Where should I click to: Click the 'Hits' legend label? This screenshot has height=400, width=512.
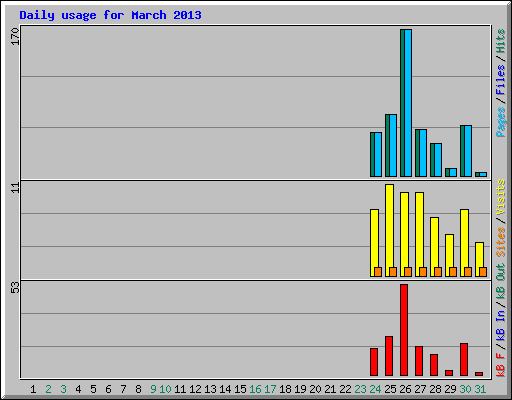pos(501,41)
